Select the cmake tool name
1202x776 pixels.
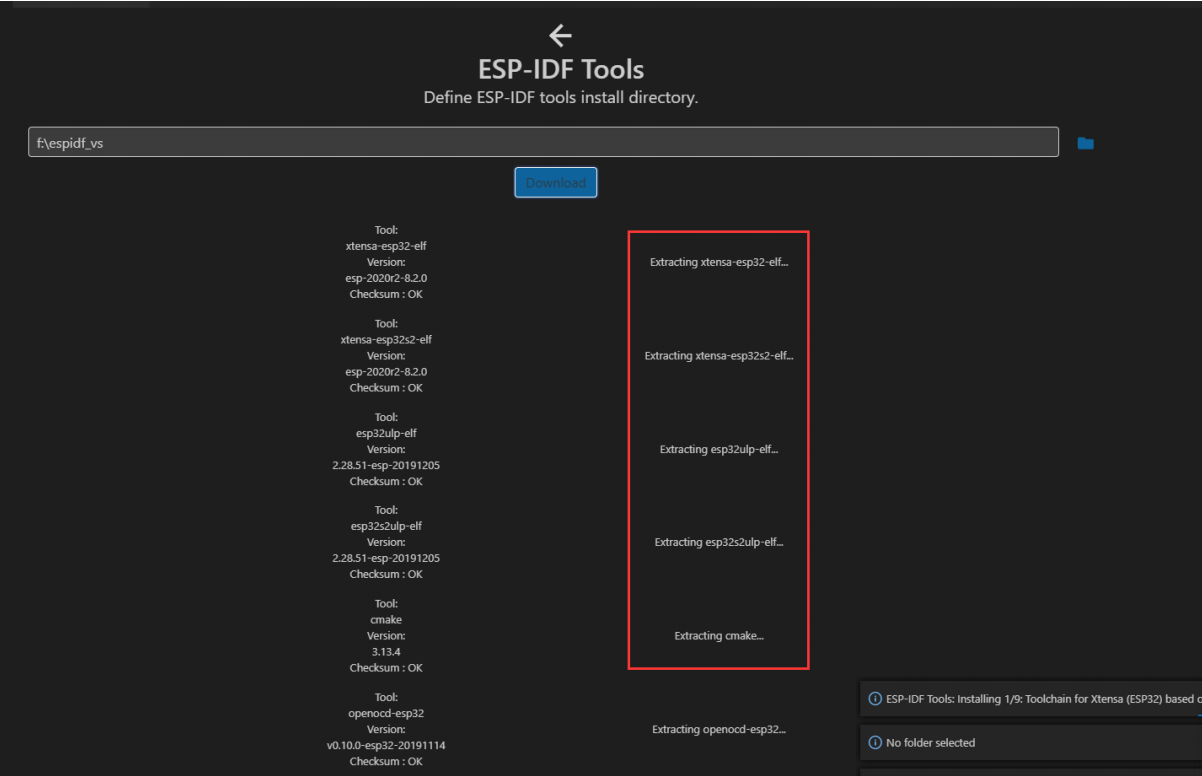(x=386, y=620)
